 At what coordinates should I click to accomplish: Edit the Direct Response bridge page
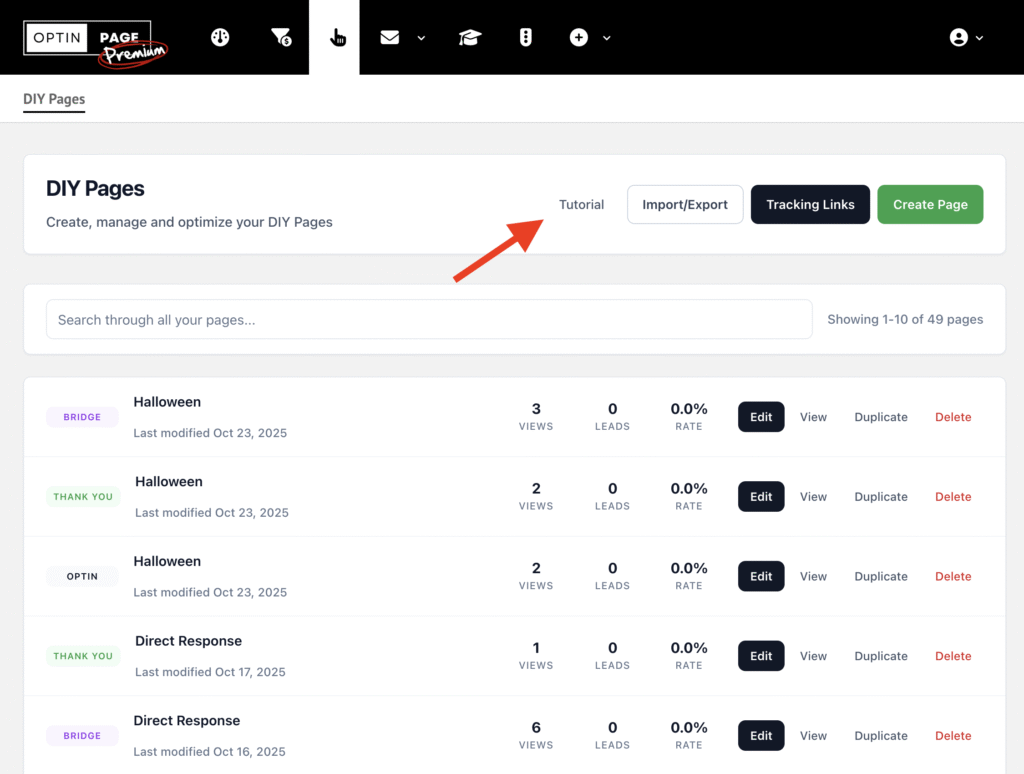coord(760,735)
